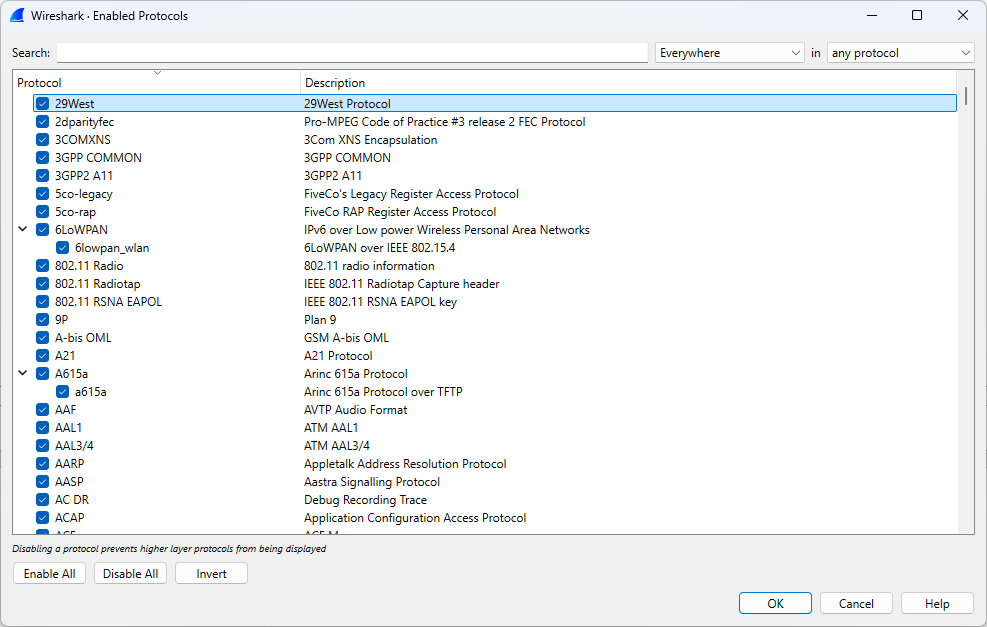Click 'Arinc 615a Protocol over TFTP' description

383,392
